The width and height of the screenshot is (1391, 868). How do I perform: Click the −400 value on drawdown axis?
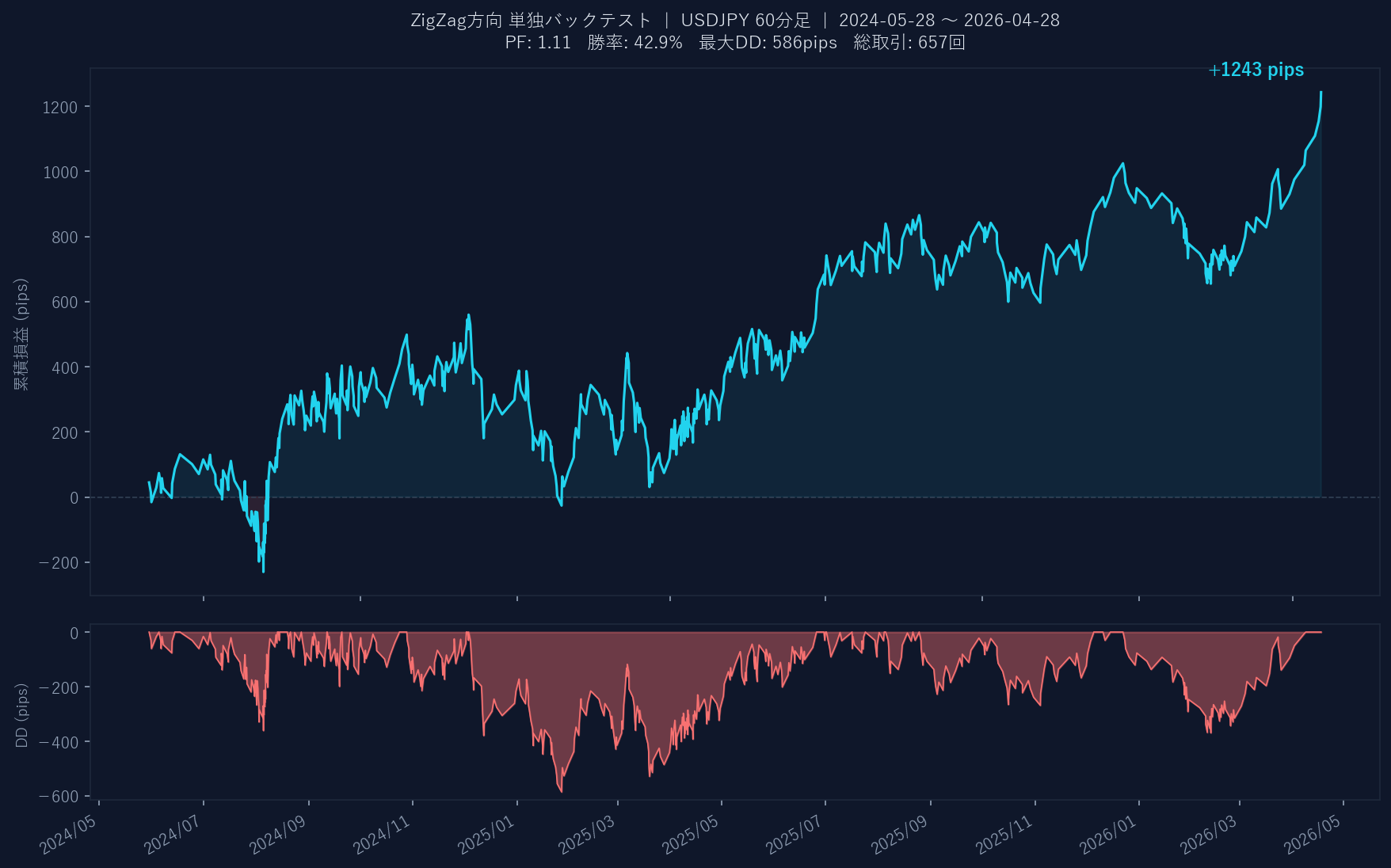59,742
